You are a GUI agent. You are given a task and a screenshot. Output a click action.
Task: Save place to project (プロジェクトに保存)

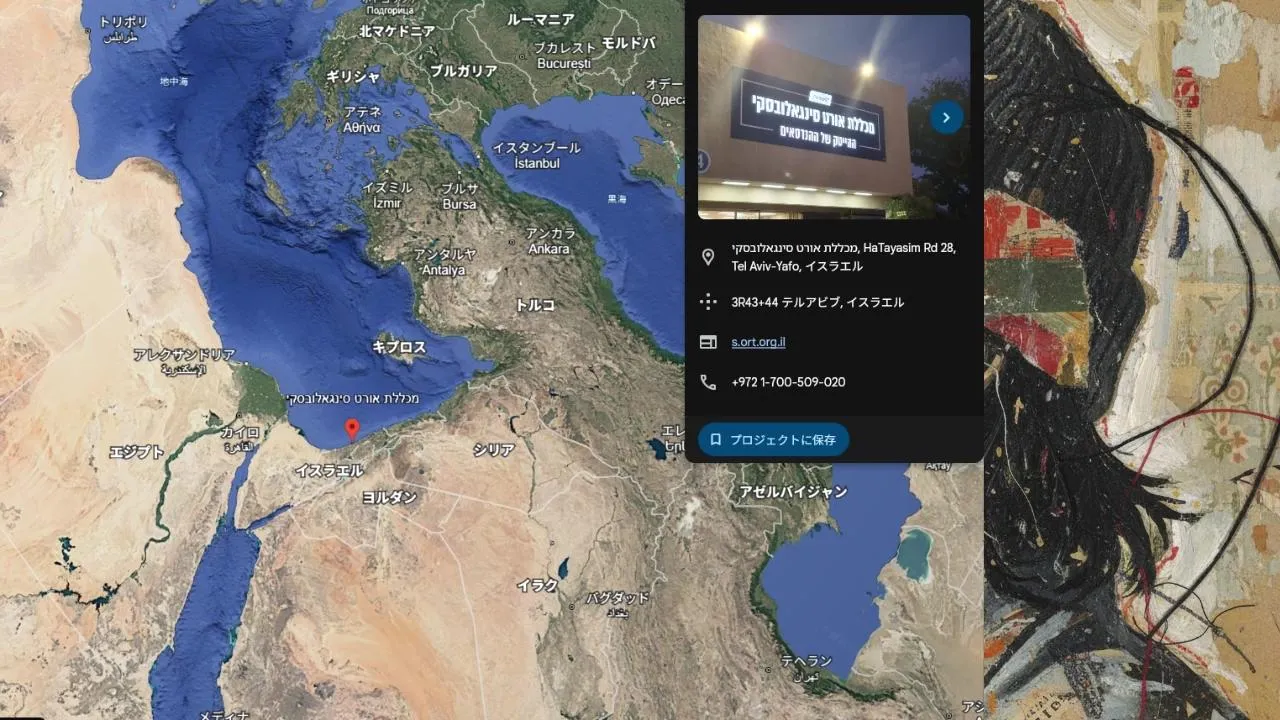tap(773, 439)
